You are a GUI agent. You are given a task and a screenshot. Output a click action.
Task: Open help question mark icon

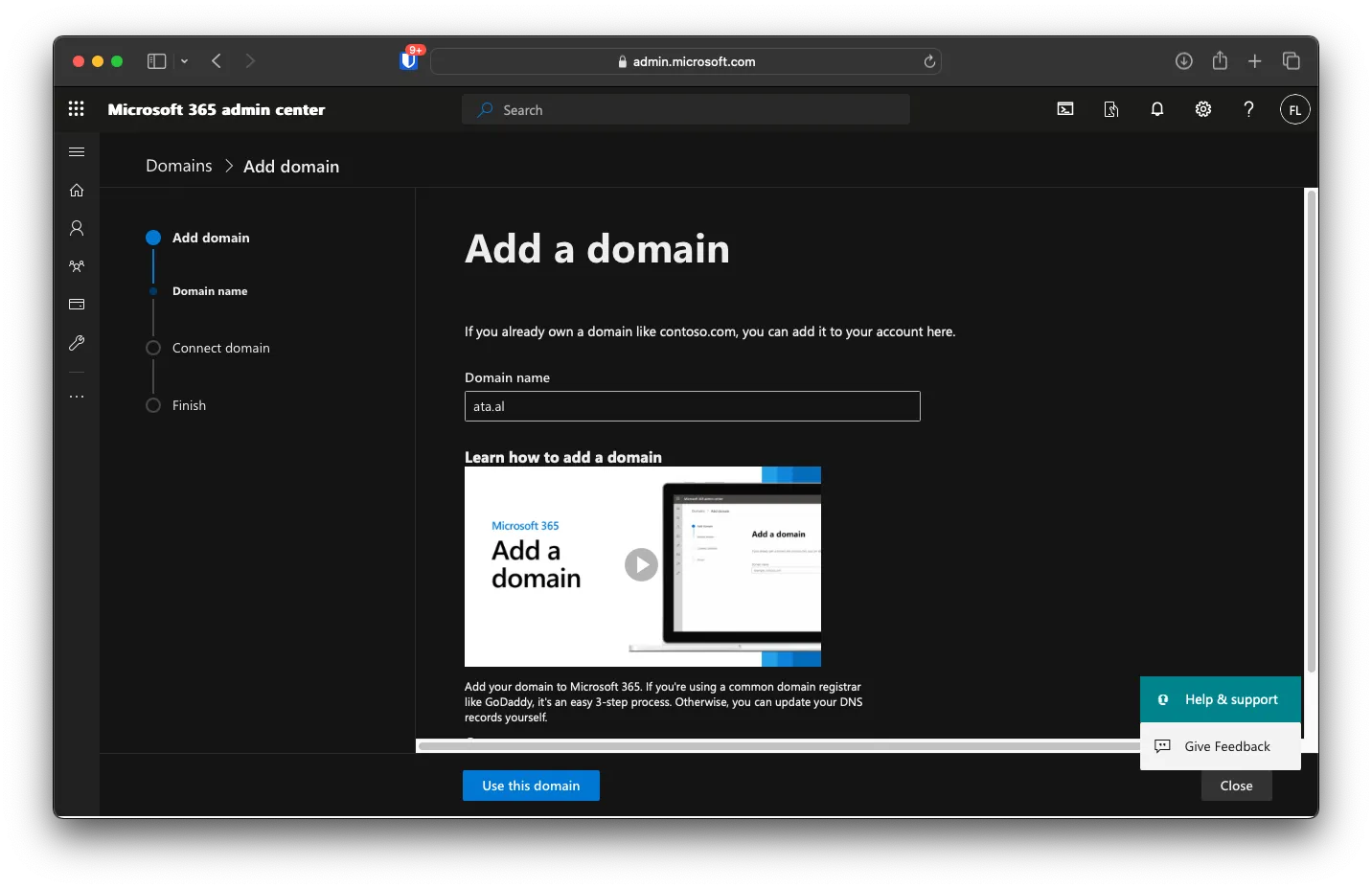[x=1248, y=109]
